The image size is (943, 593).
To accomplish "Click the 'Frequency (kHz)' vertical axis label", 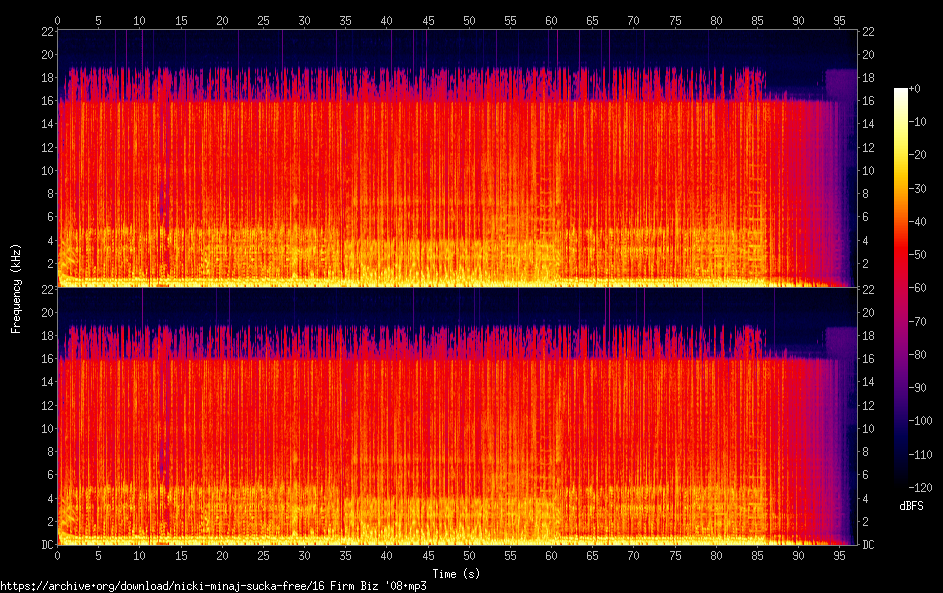I will 16,288.
